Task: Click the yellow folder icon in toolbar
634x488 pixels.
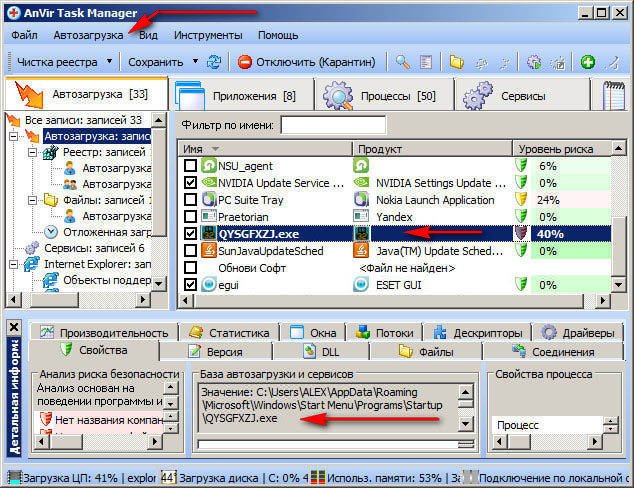Action: (456, 62)
